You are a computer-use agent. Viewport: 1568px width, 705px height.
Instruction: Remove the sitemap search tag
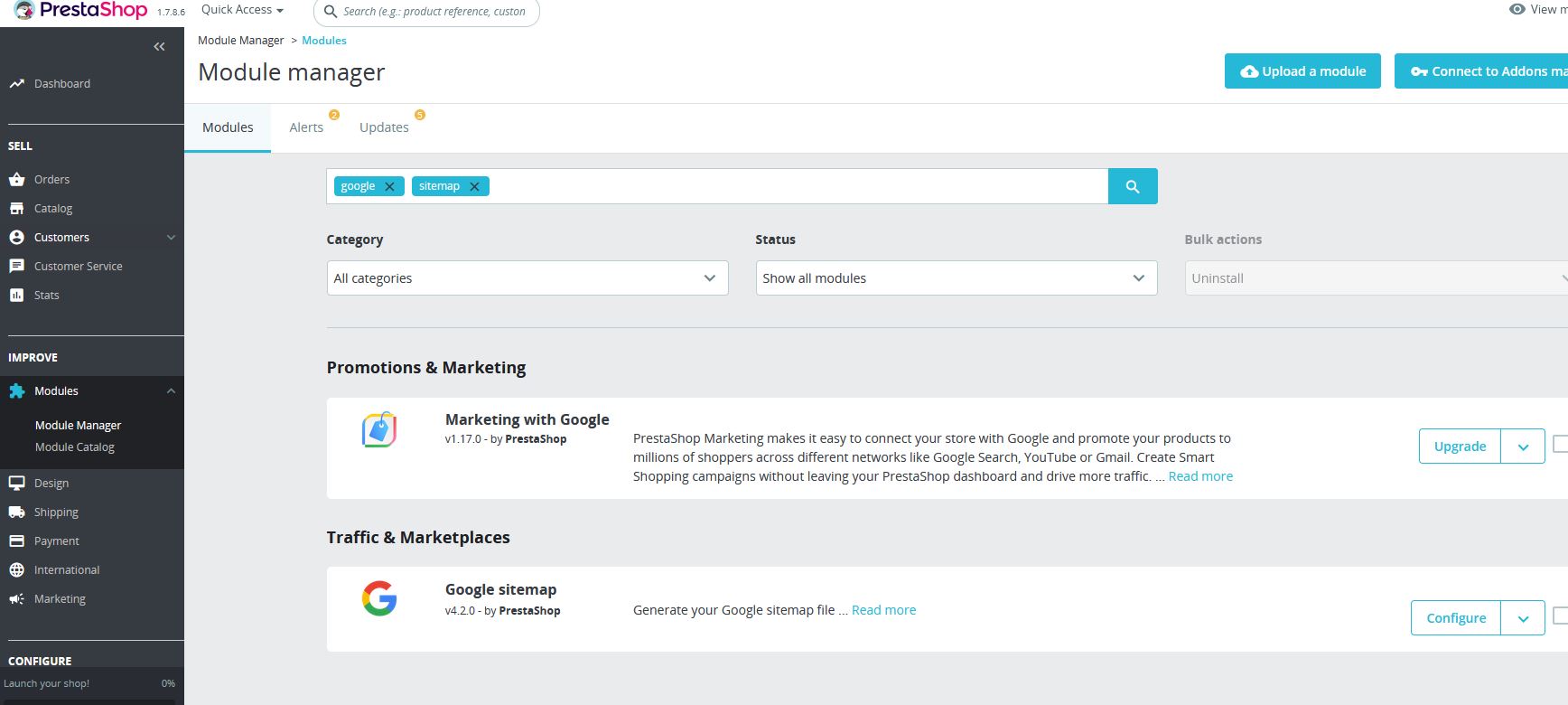(x=474, y=186)
